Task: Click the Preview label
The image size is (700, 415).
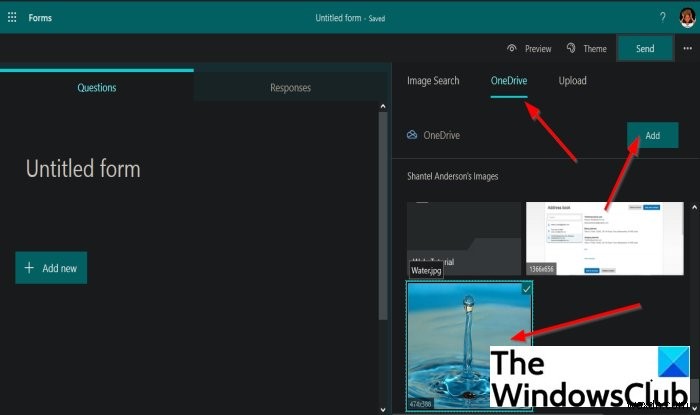Action: 538,49
